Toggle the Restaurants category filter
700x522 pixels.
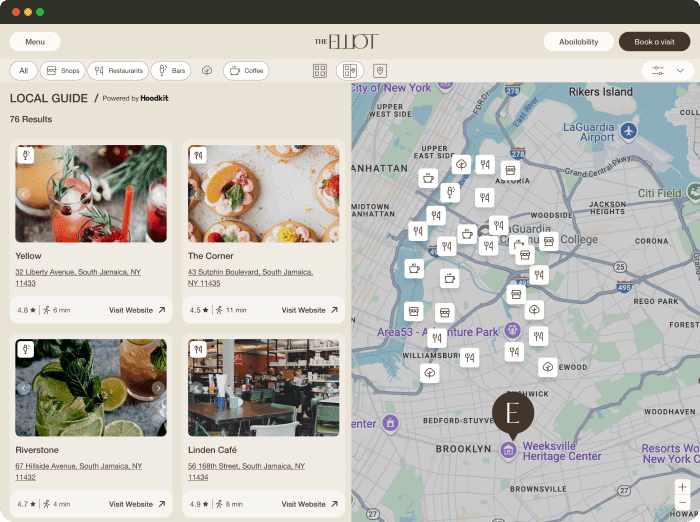tap(118, 71)
